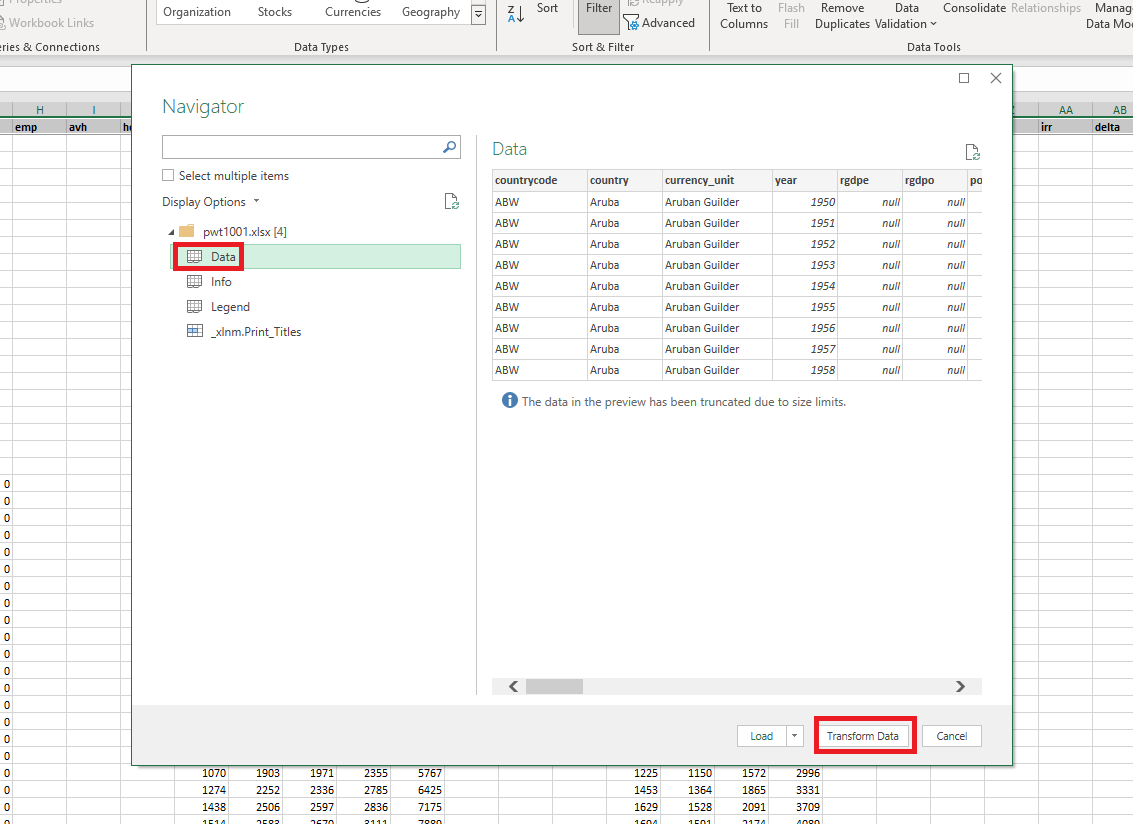Image resolution: width=1133 pixels, height=824 pixels.
Task: Click the Remove Duplicates tool
Action: [x=842, y=15]
